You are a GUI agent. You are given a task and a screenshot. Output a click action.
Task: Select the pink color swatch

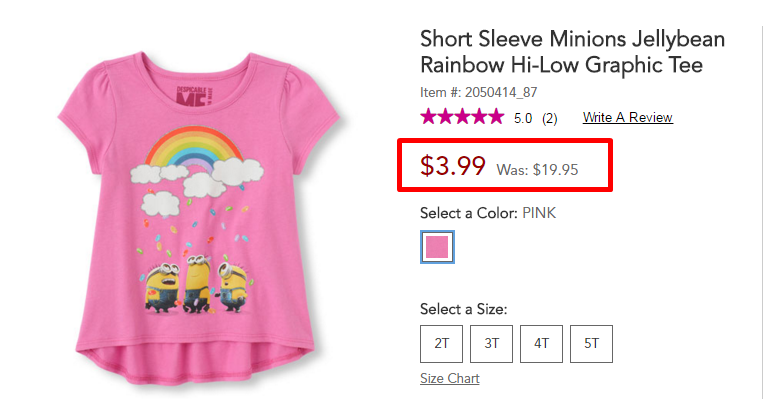click(437, 247)
